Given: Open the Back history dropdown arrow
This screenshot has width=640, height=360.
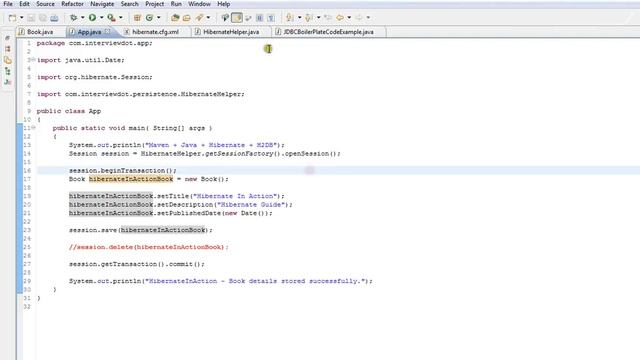Looking at the screenshot, I should click(x=349, y=18).
